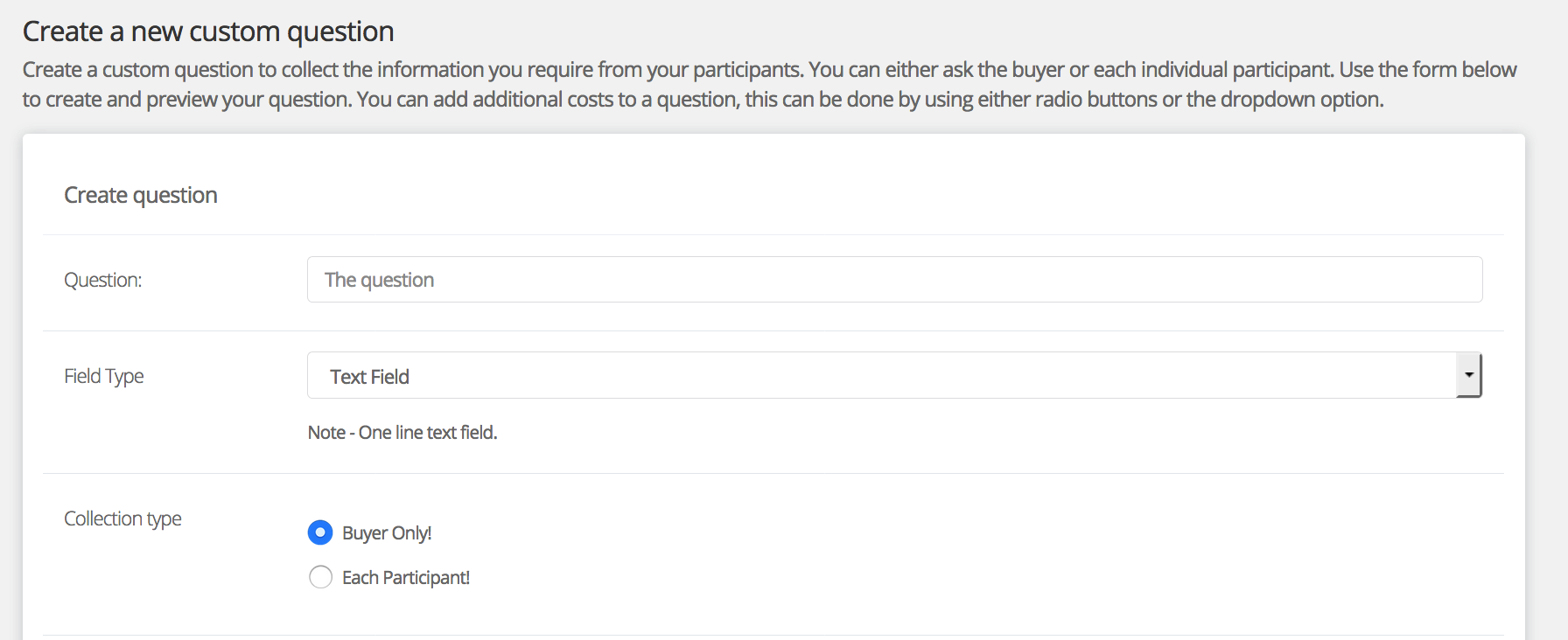
Task: Click the arrow on the Field Type select
Action: coord(1468,375)
